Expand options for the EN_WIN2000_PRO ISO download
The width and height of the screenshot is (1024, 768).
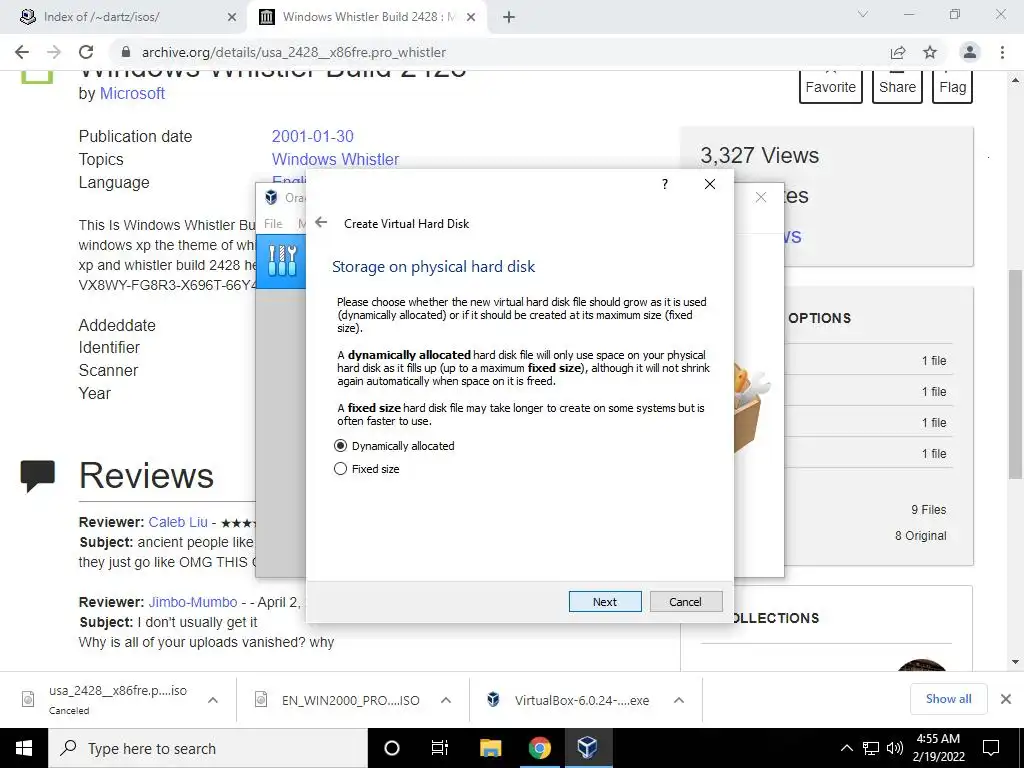[446, 700]
